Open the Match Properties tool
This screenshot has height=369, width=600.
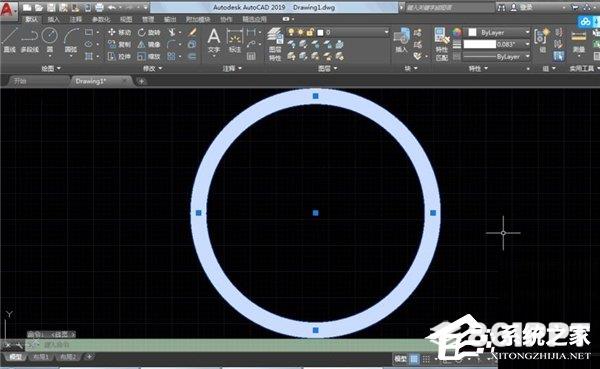click(441, 44)
